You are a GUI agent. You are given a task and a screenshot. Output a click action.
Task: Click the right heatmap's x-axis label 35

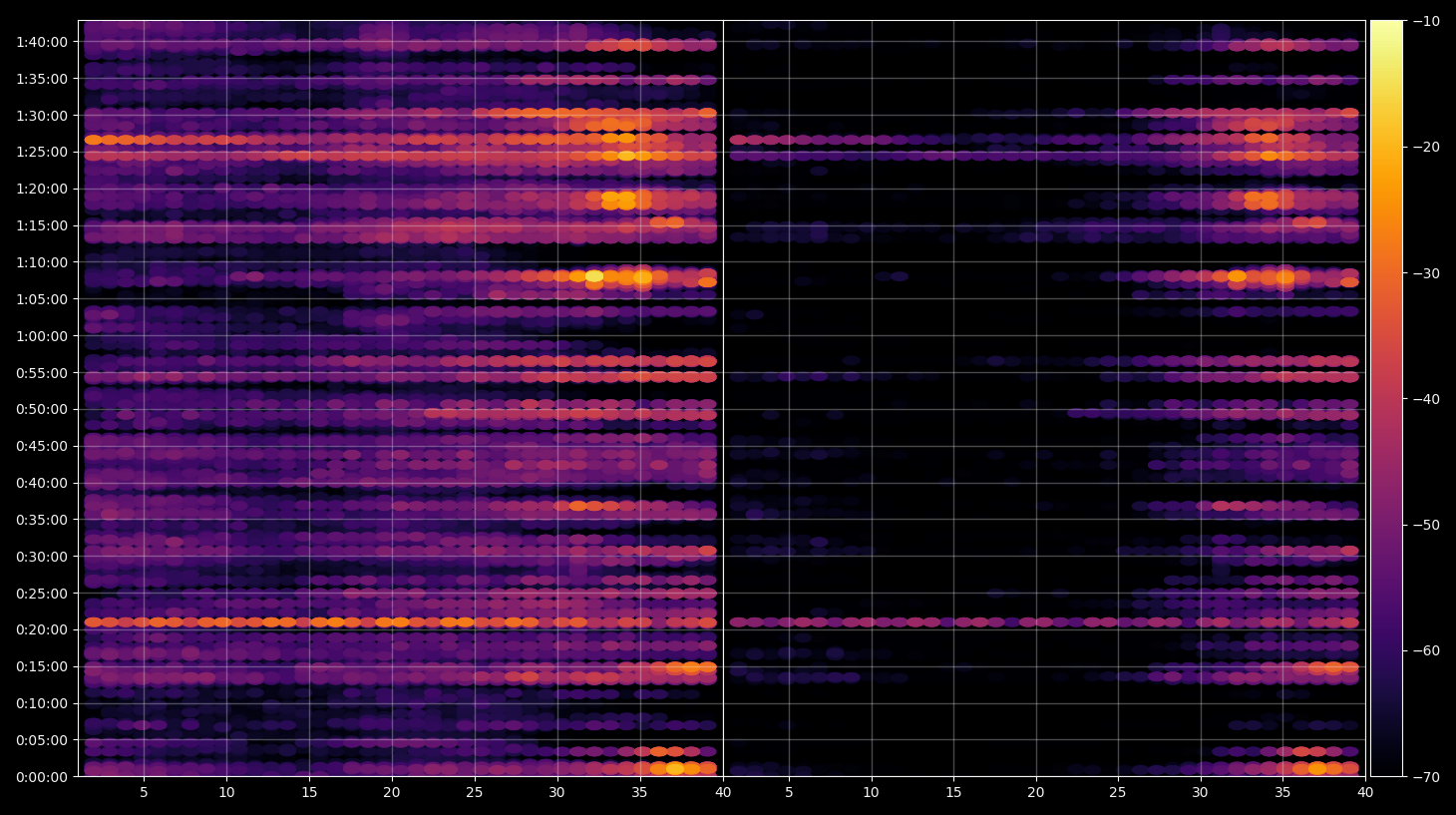1282,793
